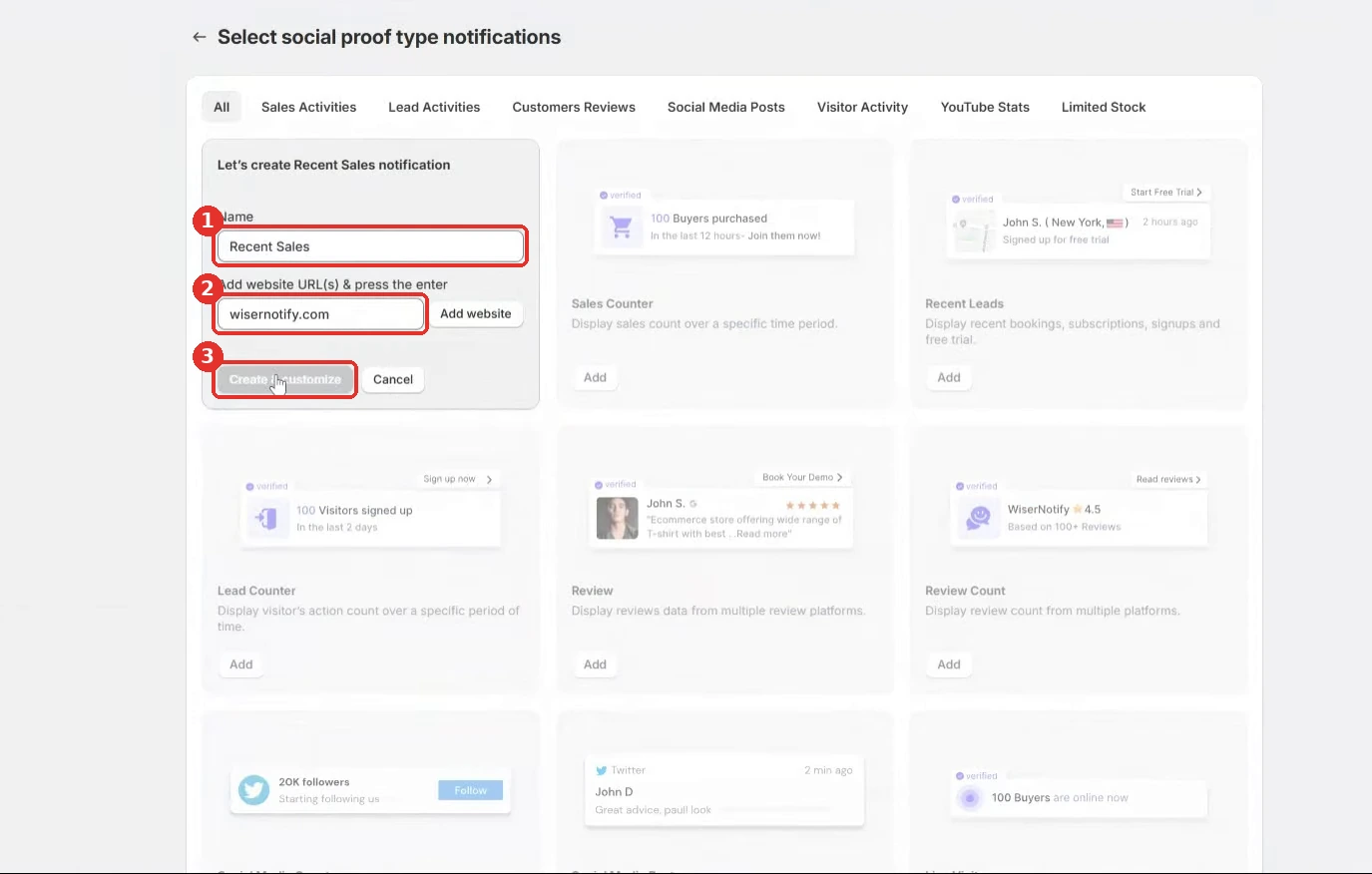The width and height of the screenshot is (1372, 874).
Task: Click the five star rating in Review preview
Action: click(x=813, y=505)
